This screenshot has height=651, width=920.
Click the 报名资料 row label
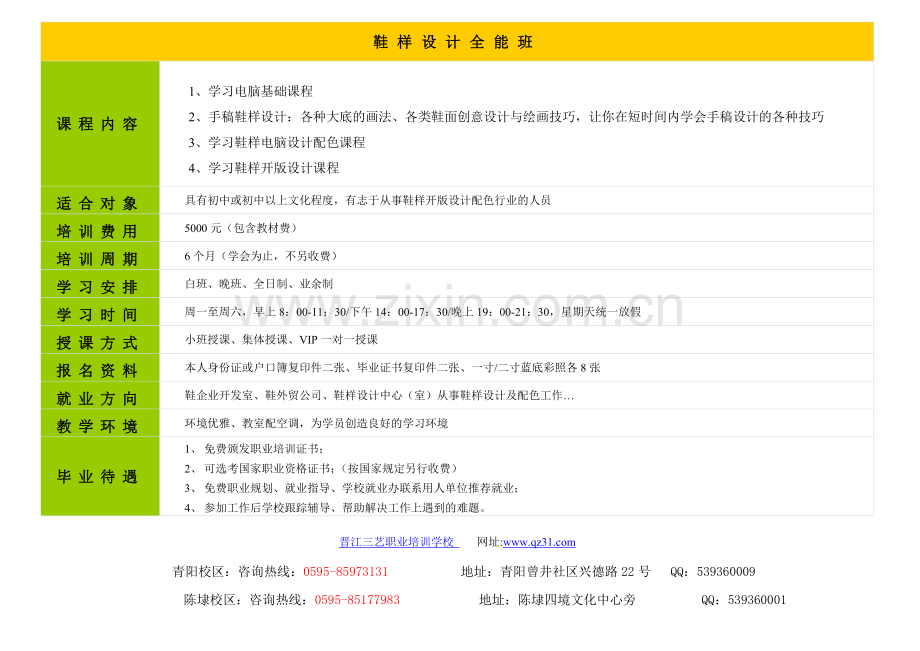click(x=98, y=370)
